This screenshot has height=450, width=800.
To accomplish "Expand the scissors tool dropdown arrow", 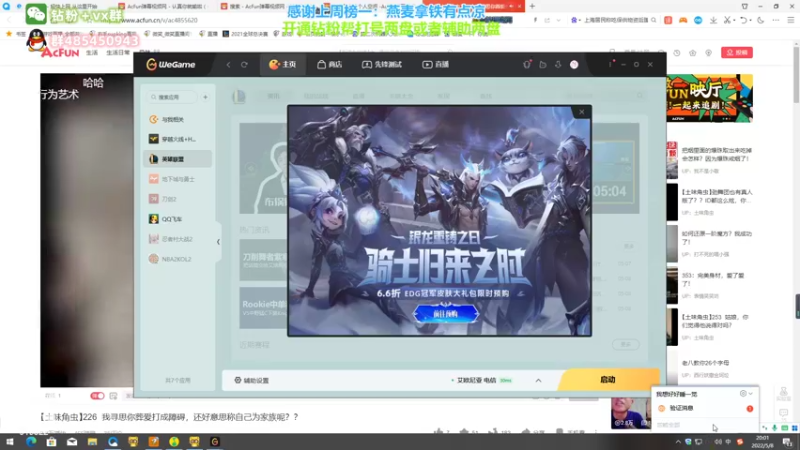I will [734, 20].
